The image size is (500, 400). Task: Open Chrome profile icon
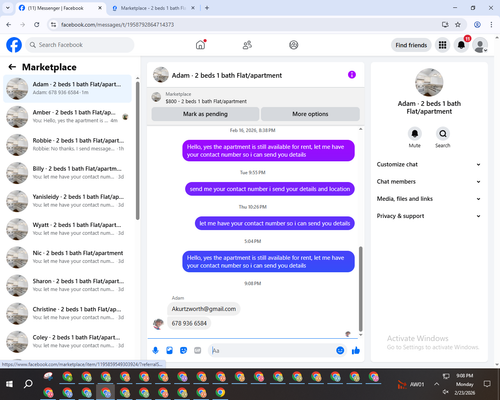click(477, 24)
